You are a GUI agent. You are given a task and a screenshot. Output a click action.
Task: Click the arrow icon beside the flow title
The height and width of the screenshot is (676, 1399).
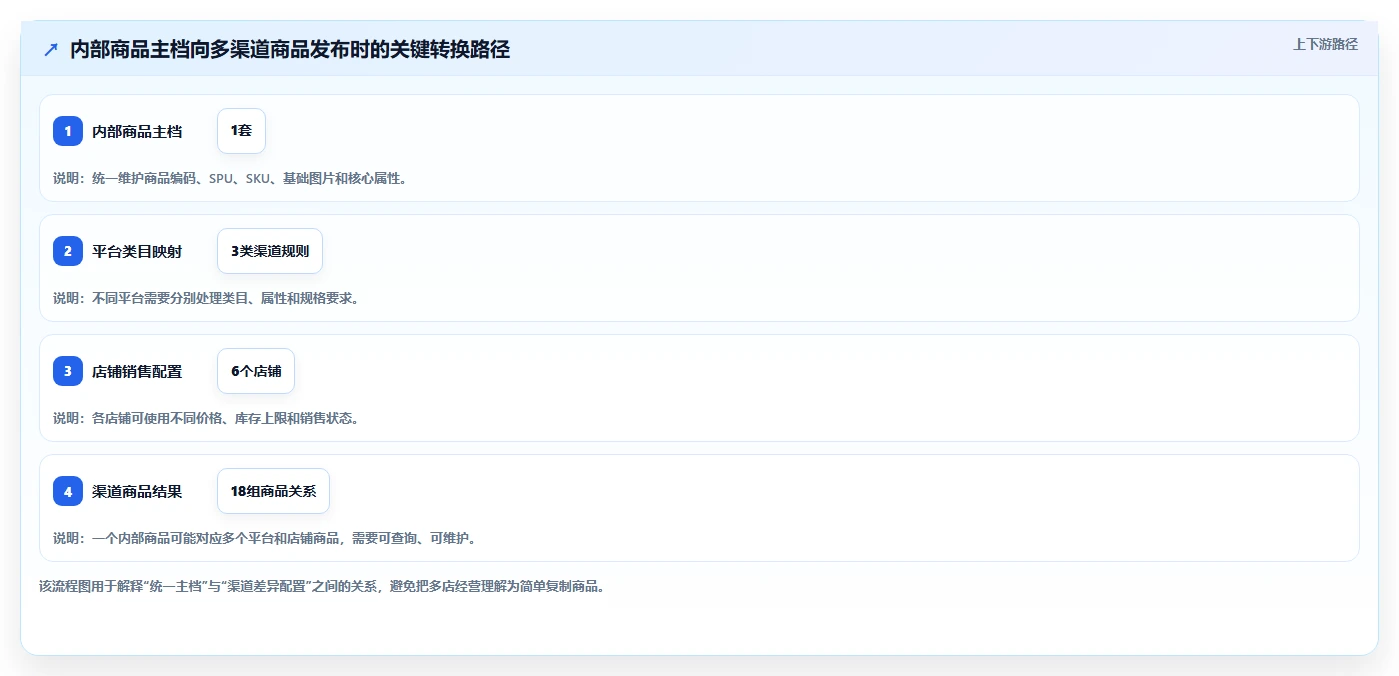pos(51,49)
